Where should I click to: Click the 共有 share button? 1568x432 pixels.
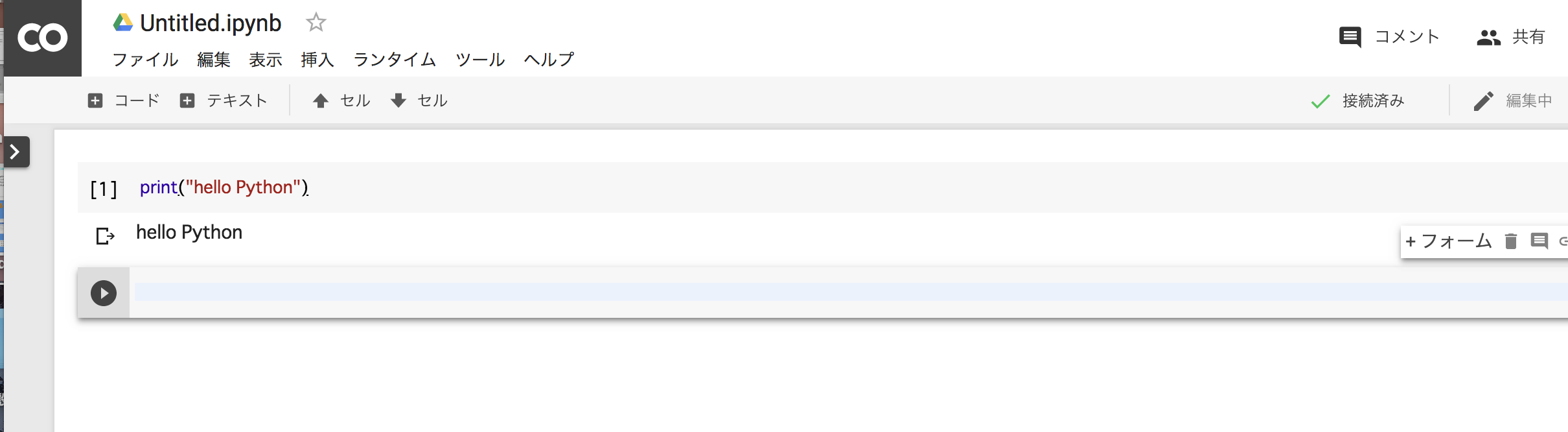tap(1511, 37)
